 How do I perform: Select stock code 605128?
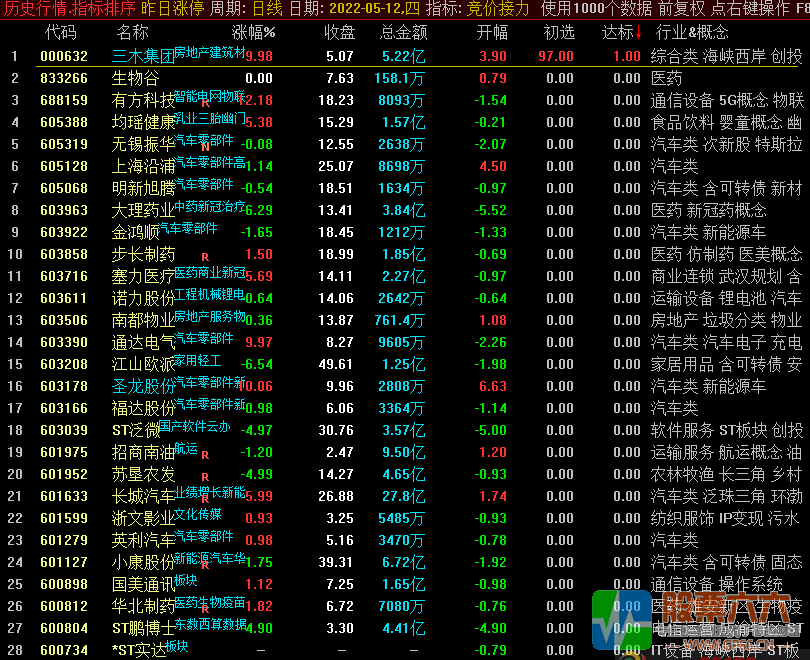pyautogui.click(x=64, y=166)
